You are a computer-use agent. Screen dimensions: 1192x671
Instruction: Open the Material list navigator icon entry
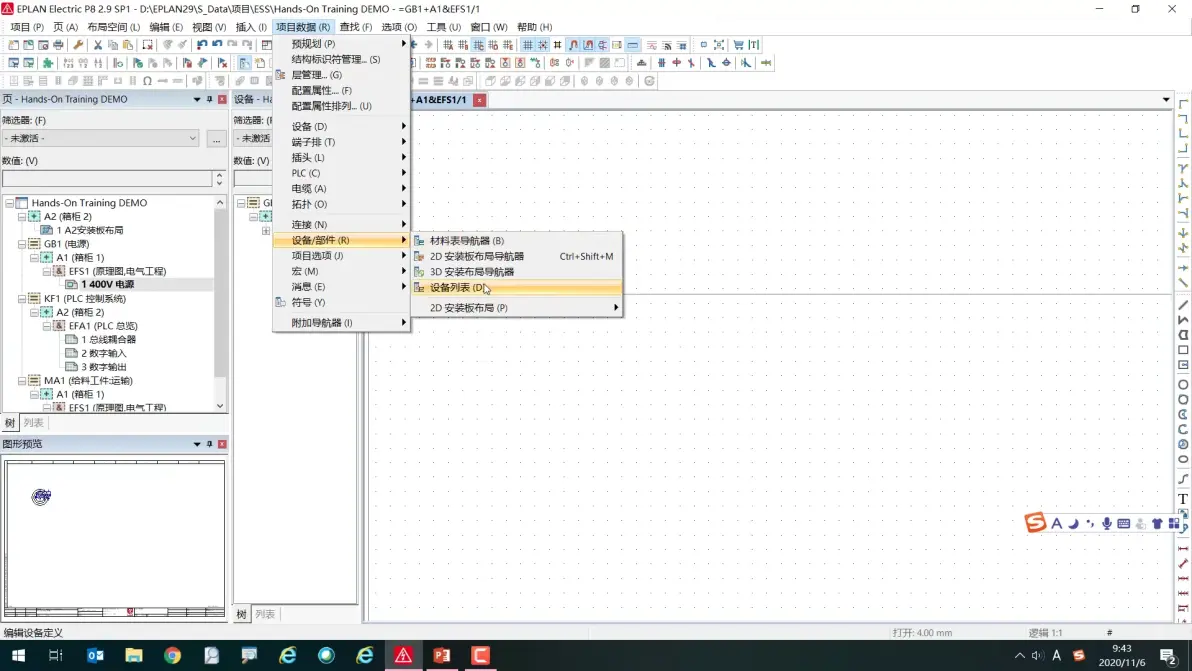(x=419, y=240)
